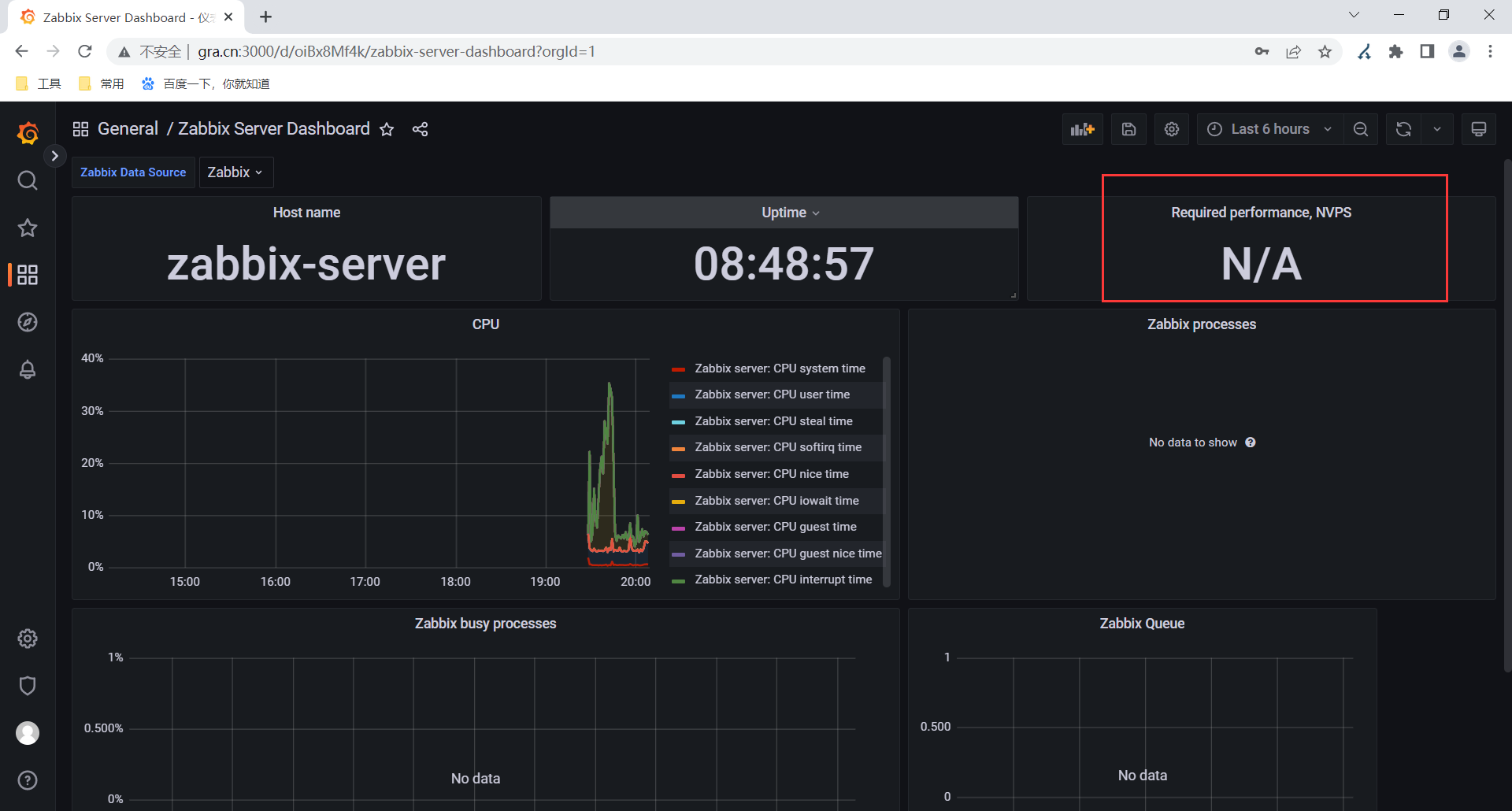Open the Grafana home logo
The width and height of the screenshot is (1512, 811).
[x=28, y=133]
